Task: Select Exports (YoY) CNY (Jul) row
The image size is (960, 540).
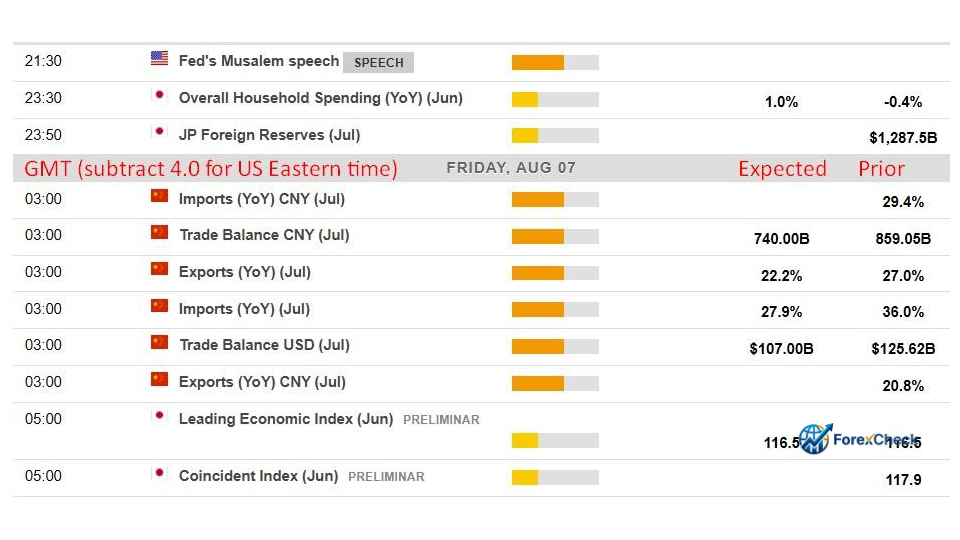Action: (481, 383)
